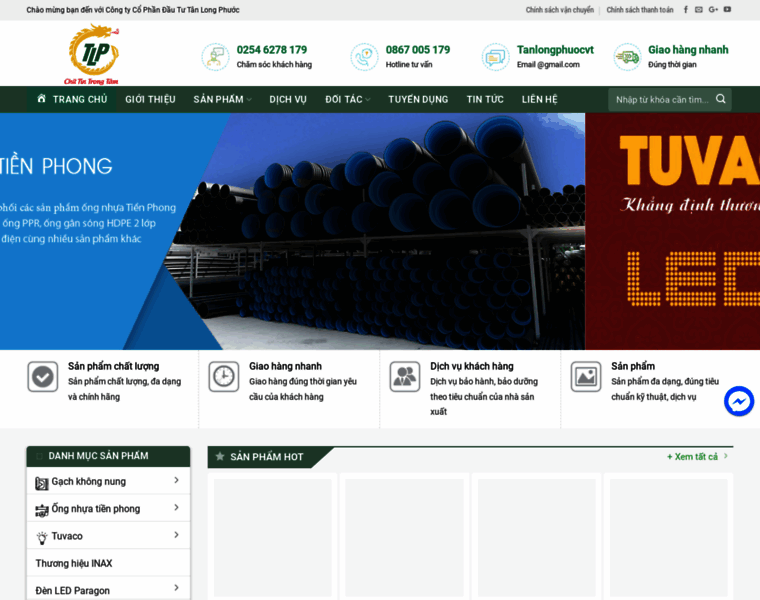The width and height of the screenshot is (760, 600).
Task: Open Chính sách thanh toán link
Action: 640,10
